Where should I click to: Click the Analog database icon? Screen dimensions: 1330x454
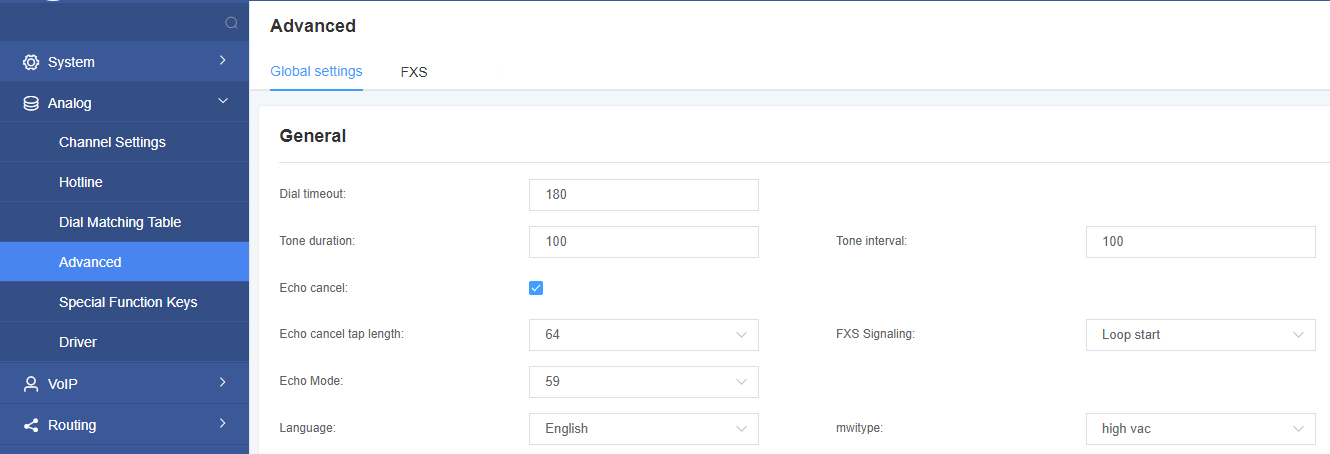pos(31,103)
